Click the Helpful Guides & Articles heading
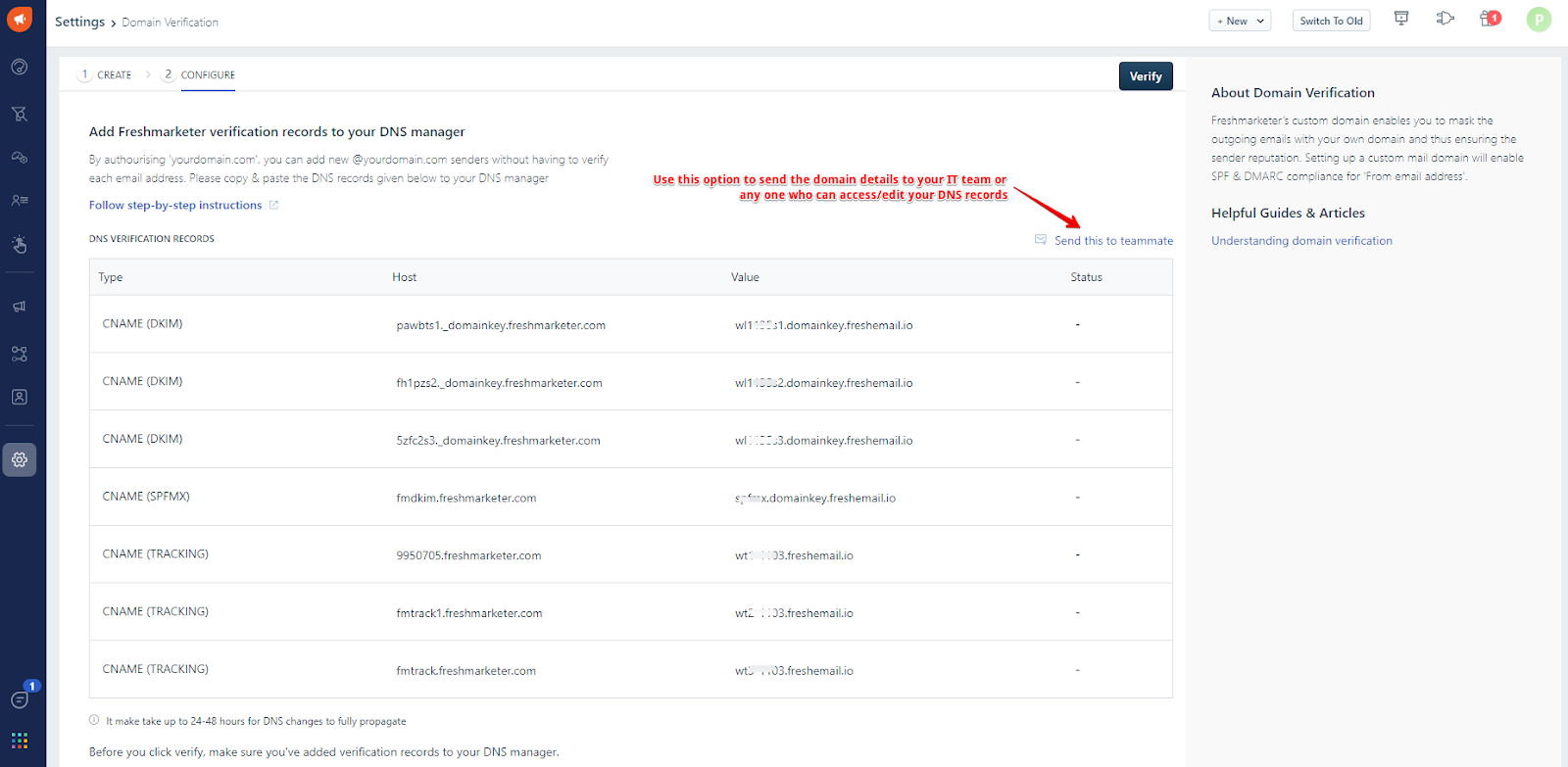Image resolution: width=1568 pixels, height=767 pixels. pos(1288,214)
